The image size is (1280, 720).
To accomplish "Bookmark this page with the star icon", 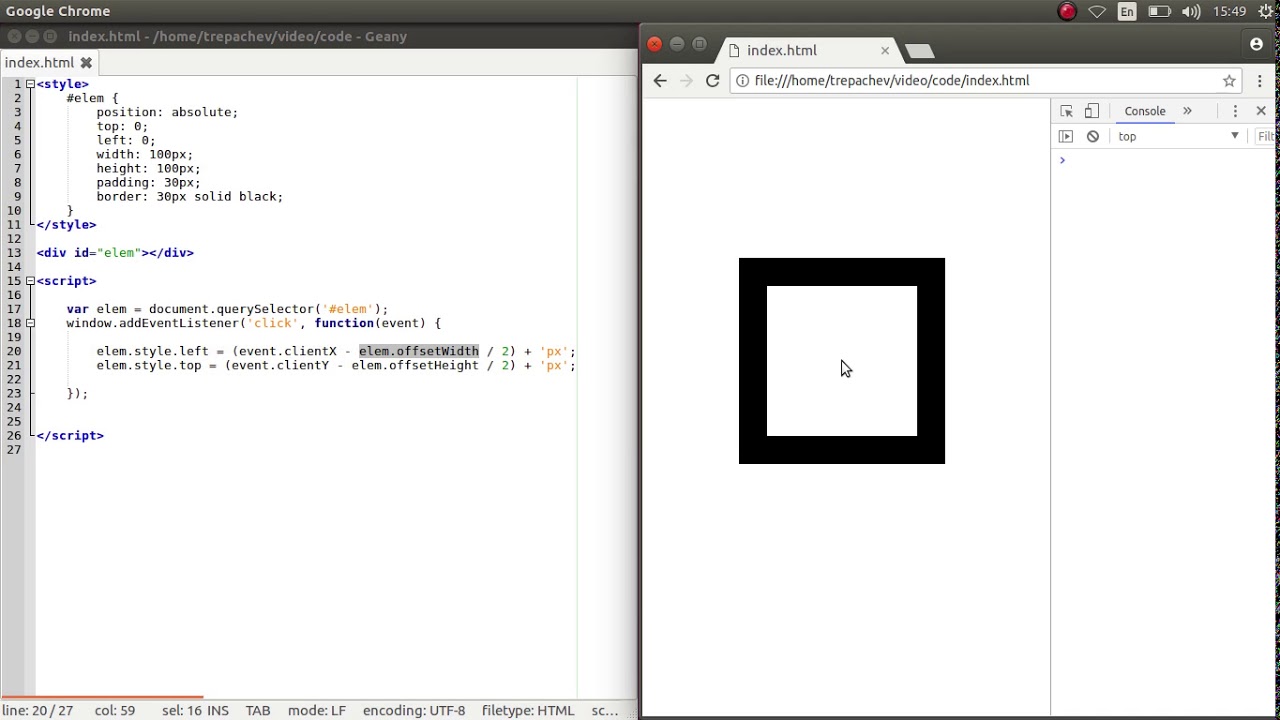I will (x=1229, y=81).
